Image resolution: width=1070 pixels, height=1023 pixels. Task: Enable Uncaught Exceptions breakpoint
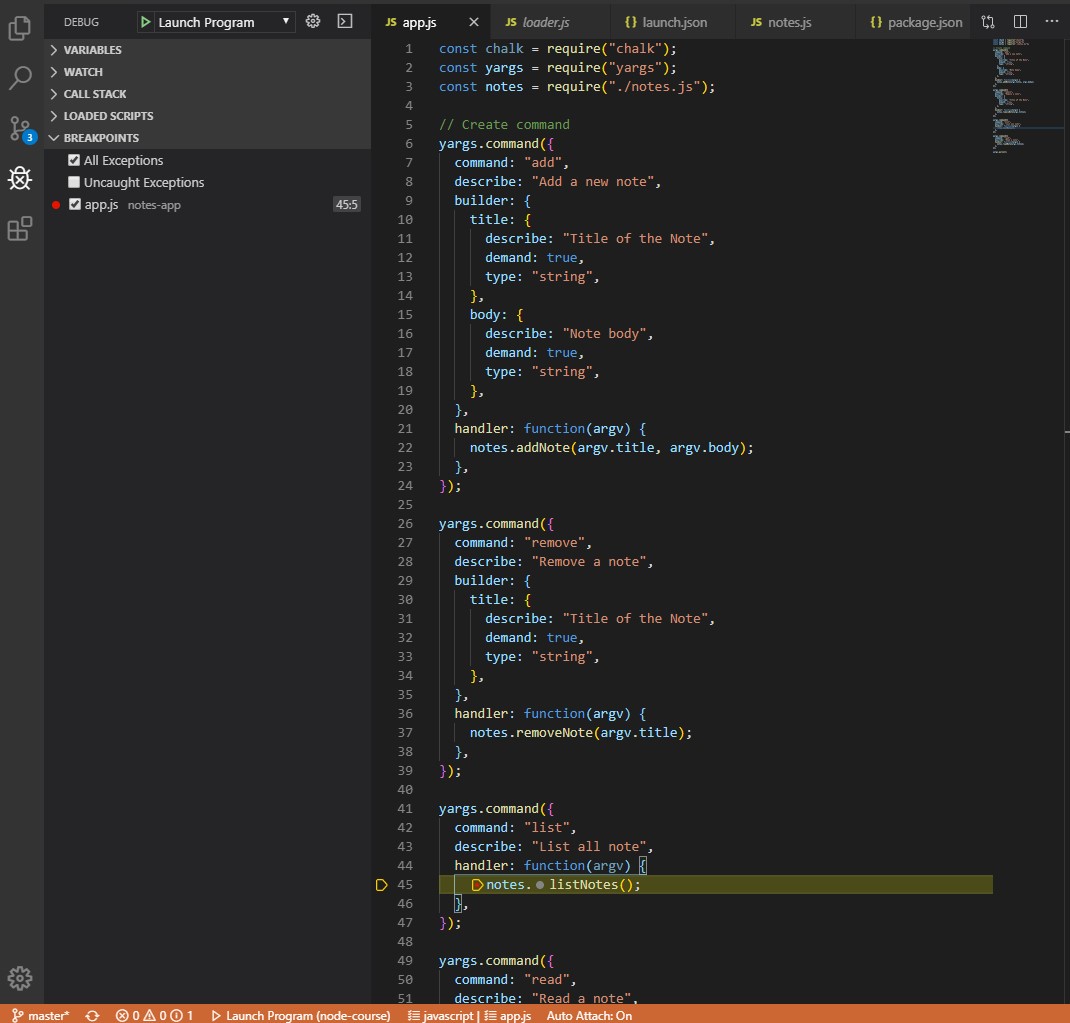(74, 182)
